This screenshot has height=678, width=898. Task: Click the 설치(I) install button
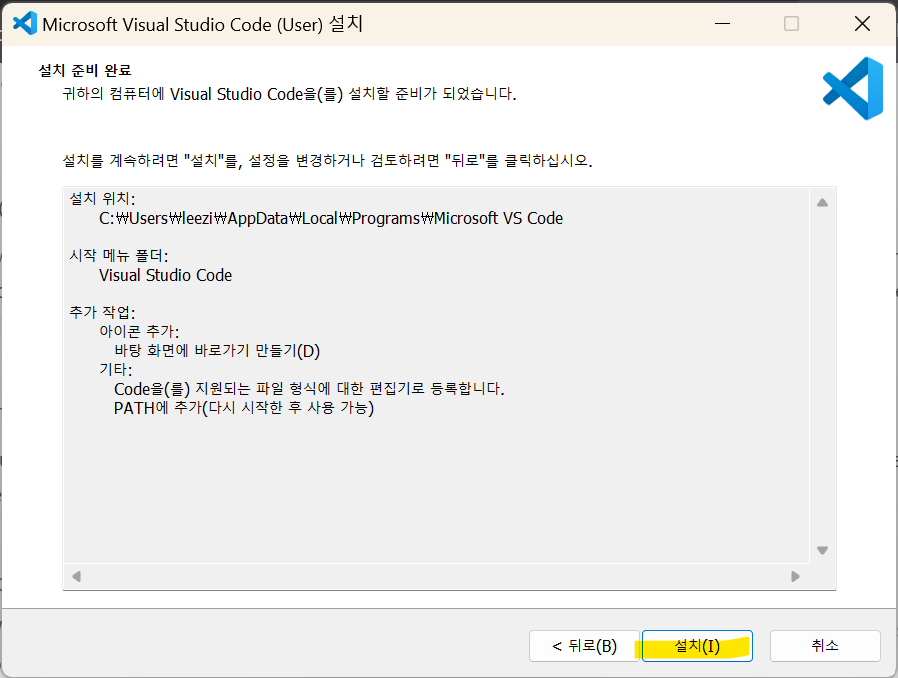[697, 646]
